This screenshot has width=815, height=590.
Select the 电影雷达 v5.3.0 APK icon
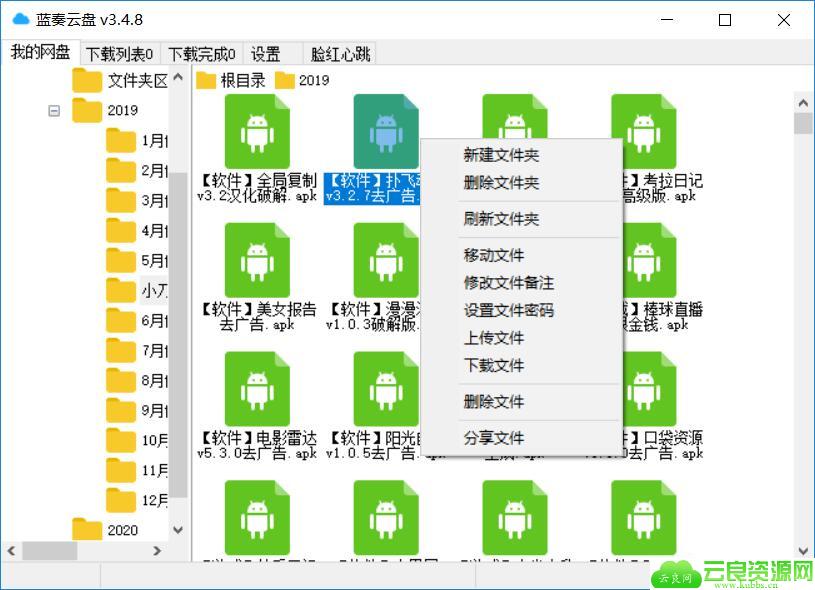(x=257, y=388)
